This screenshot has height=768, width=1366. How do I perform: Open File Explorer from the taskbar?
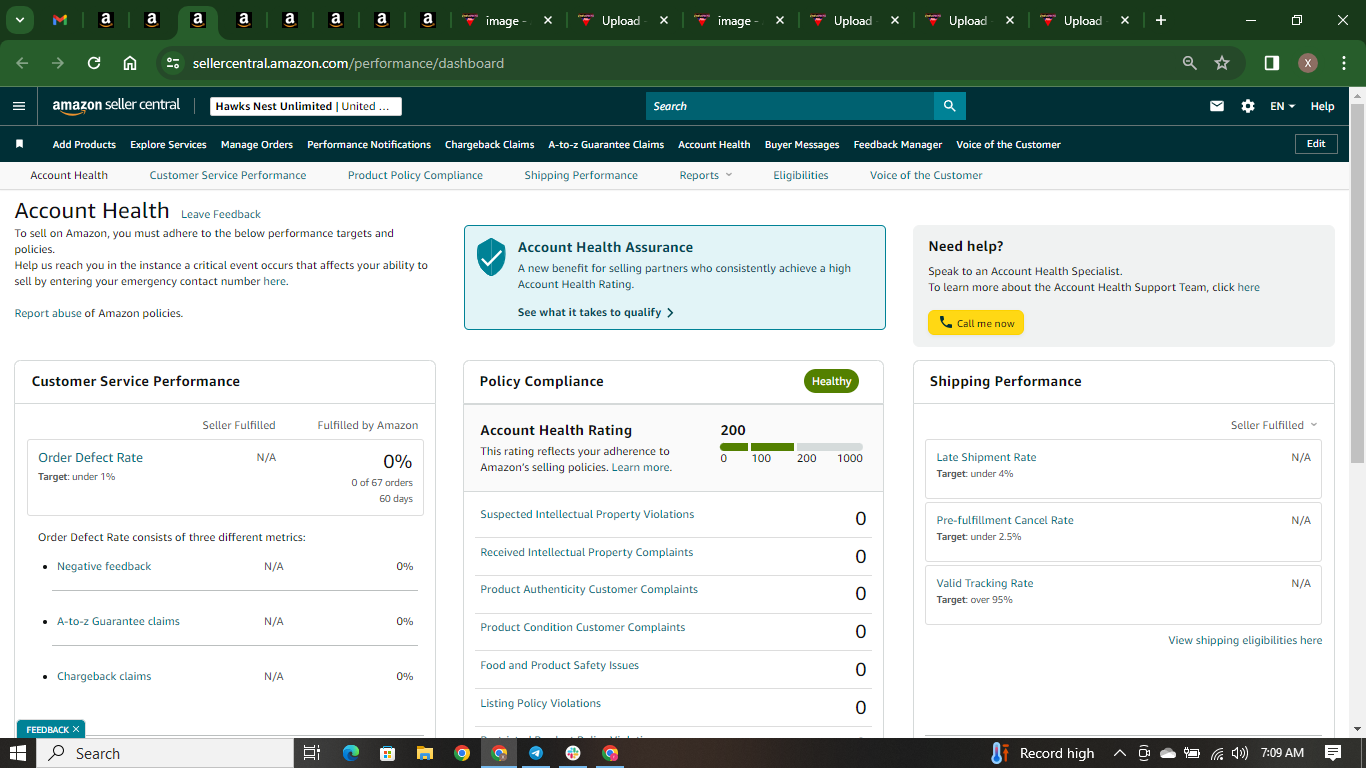click(424, 753)
